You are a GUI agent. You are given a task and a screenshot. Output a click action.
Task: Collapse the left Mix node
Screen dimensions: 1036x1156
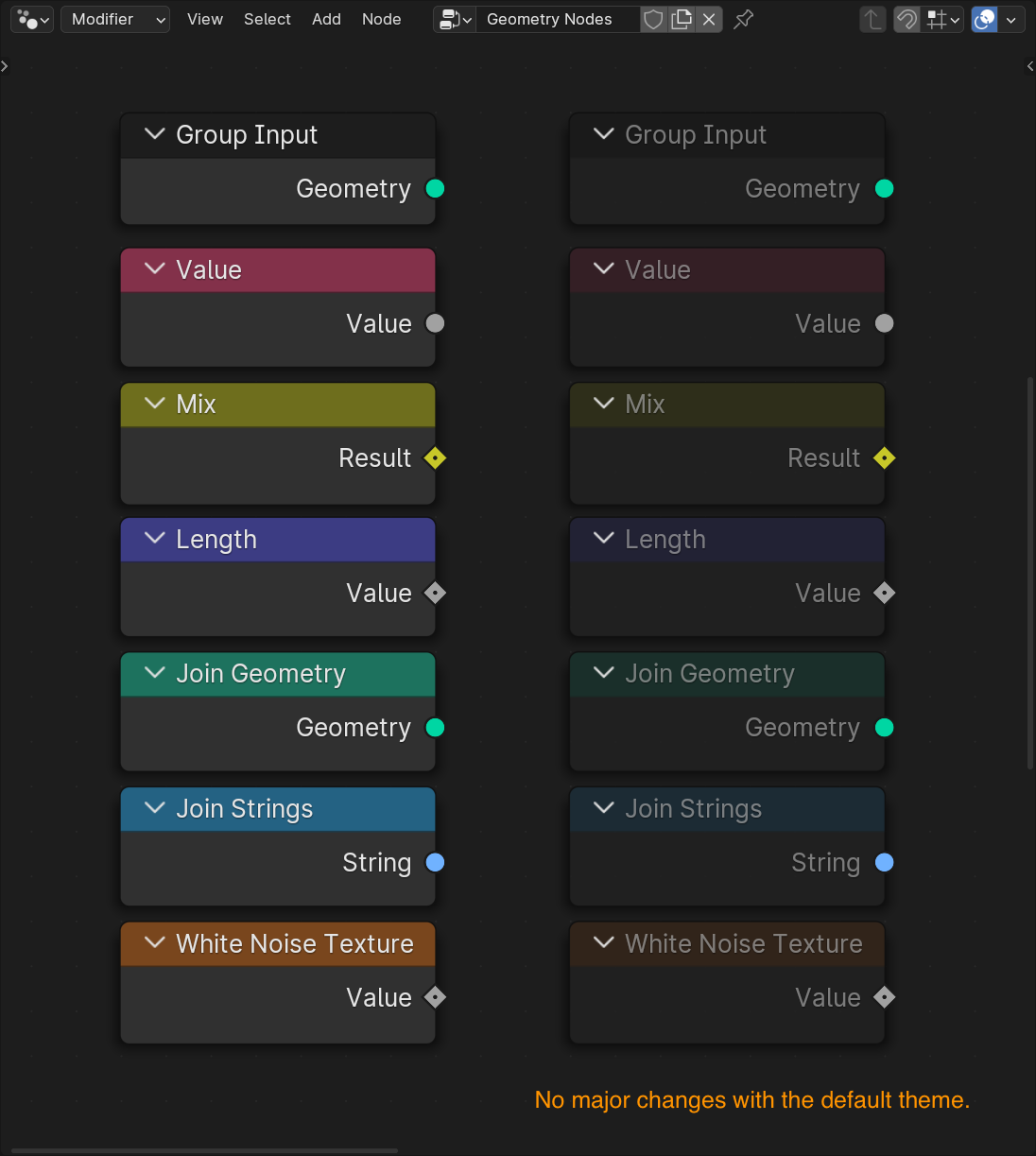tap(155, 404)
